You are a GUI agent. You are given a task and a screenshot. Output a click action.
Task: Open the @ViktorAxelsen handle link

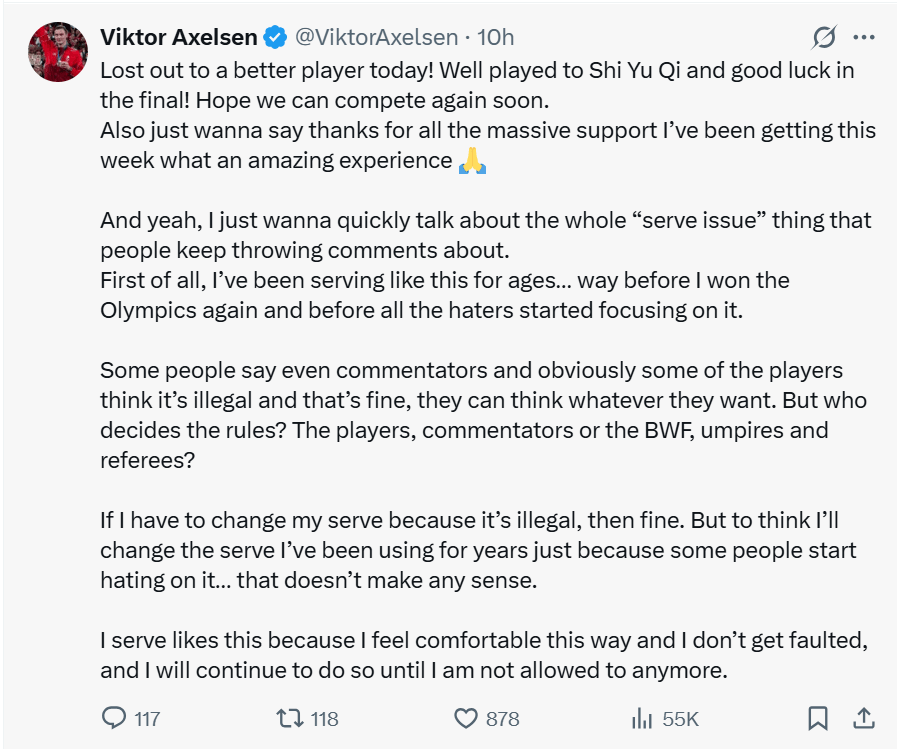point(375,38)
